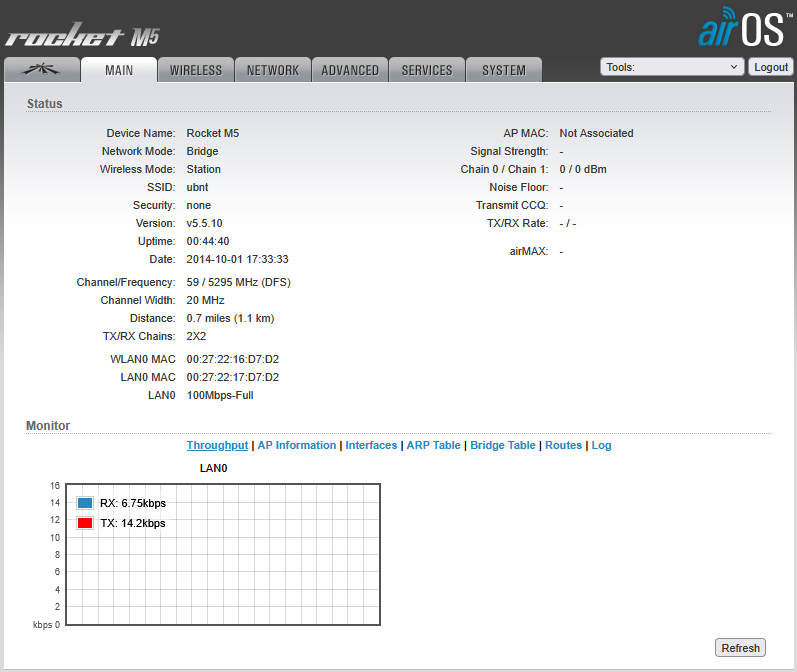797x672 pixels.
Task: Select the uptime value 00:44:40
Action: [x=208, y=241]
